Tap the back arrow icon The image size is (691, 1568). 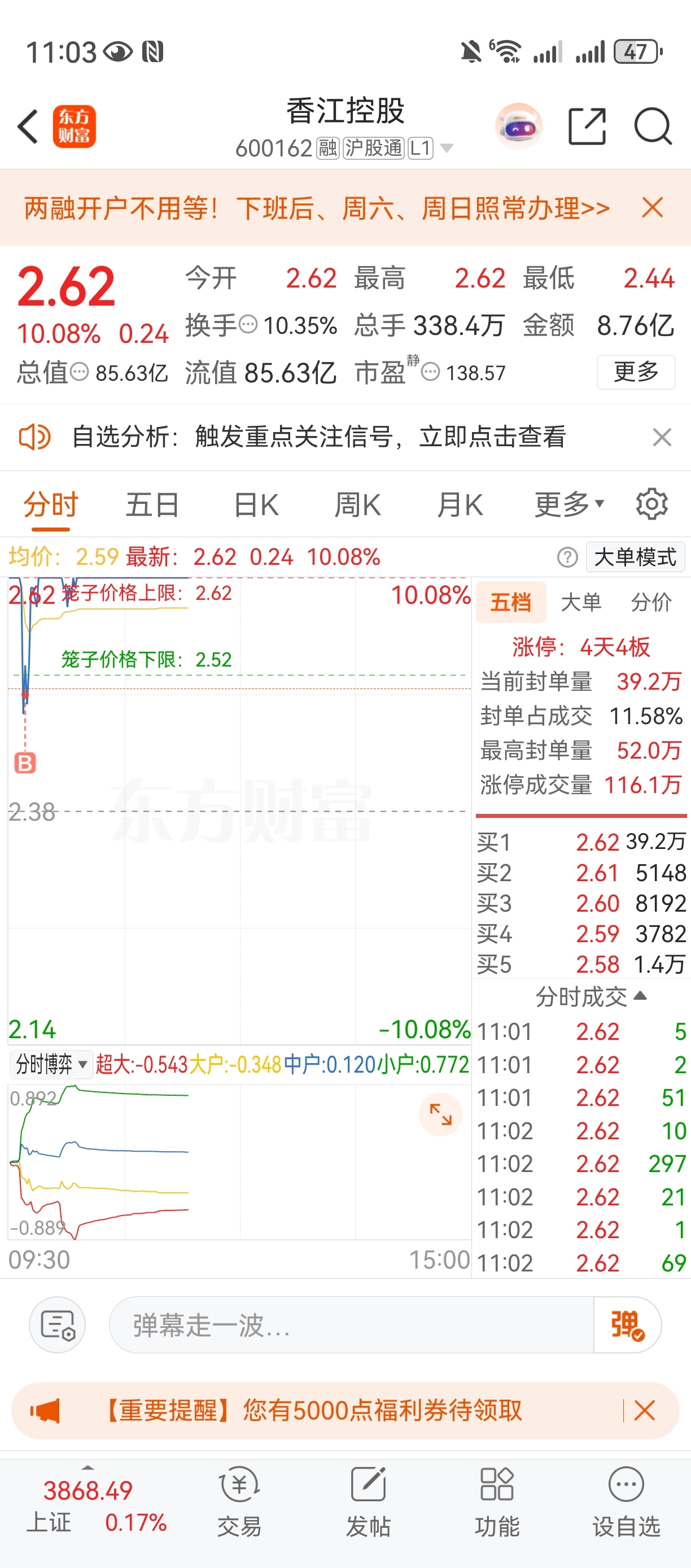click(28, 127)
